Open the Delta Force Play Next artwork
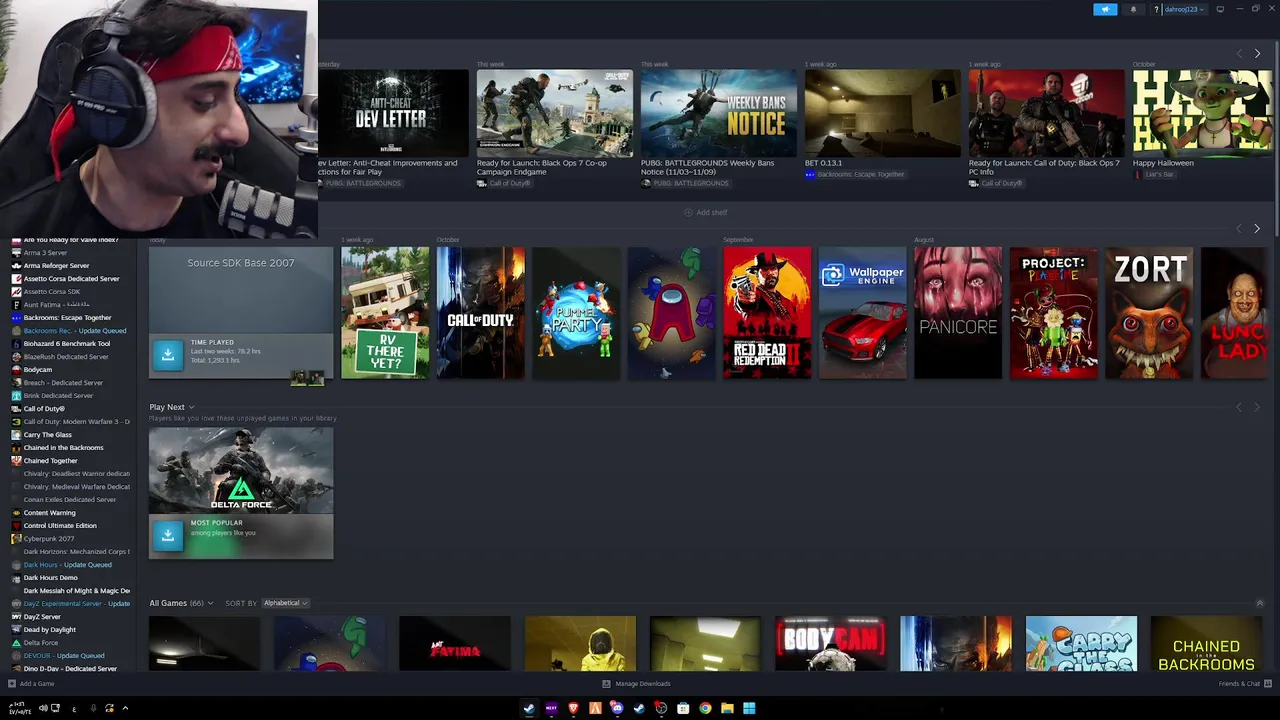Image resolution: width=1280 pixels, height=720 pixels. pyautogui.click(x=241, y=471)
